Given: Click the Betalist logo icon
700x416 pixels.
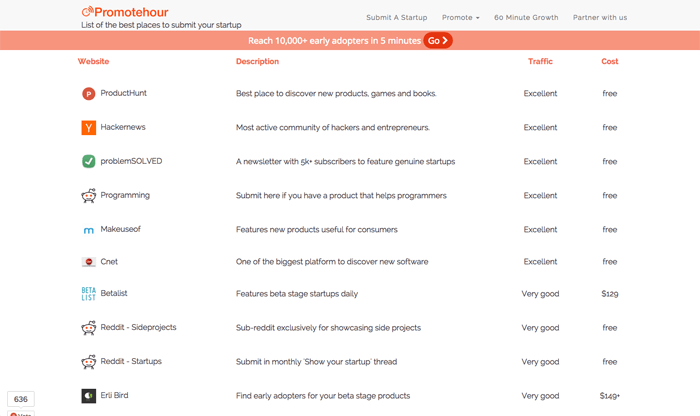Looking at the screenshot, I should (88, 294).
